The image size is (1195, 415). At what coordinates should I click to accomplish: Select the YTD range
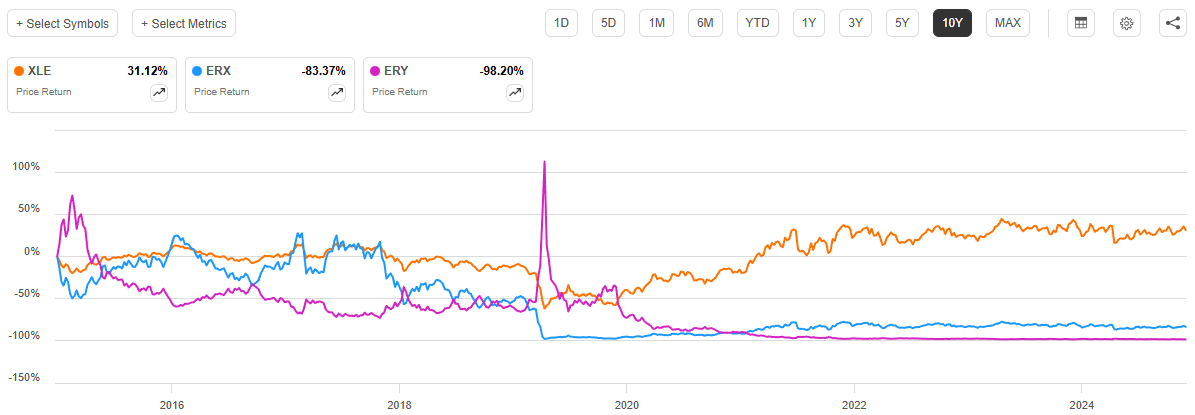coord(757,23)
